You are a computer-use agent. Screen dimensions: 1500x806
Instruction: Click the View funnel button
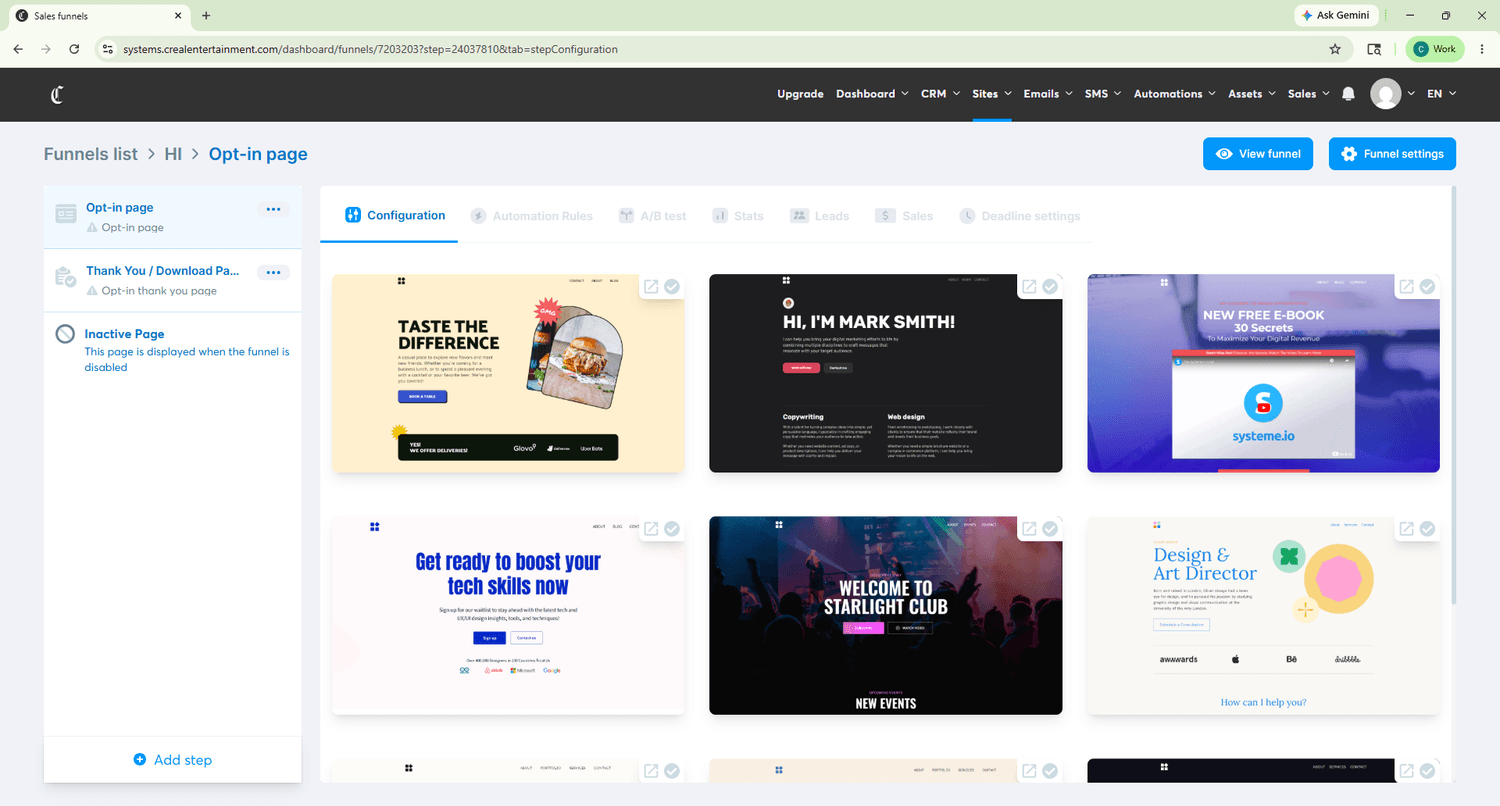click(x=1258, y=154)
